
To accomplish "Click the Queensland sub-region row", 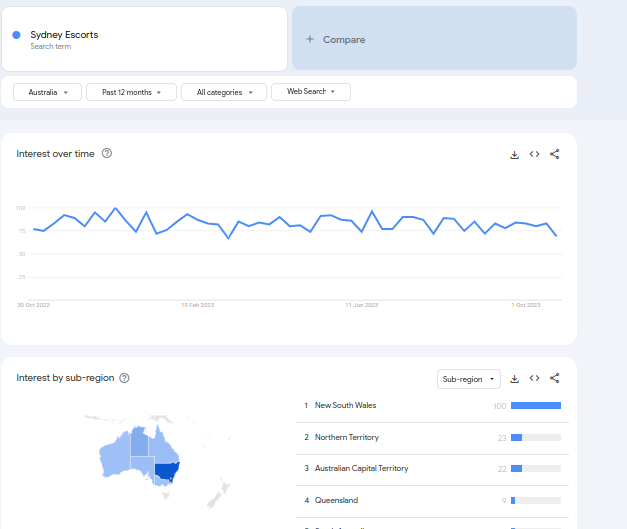I will click(336, 500).
